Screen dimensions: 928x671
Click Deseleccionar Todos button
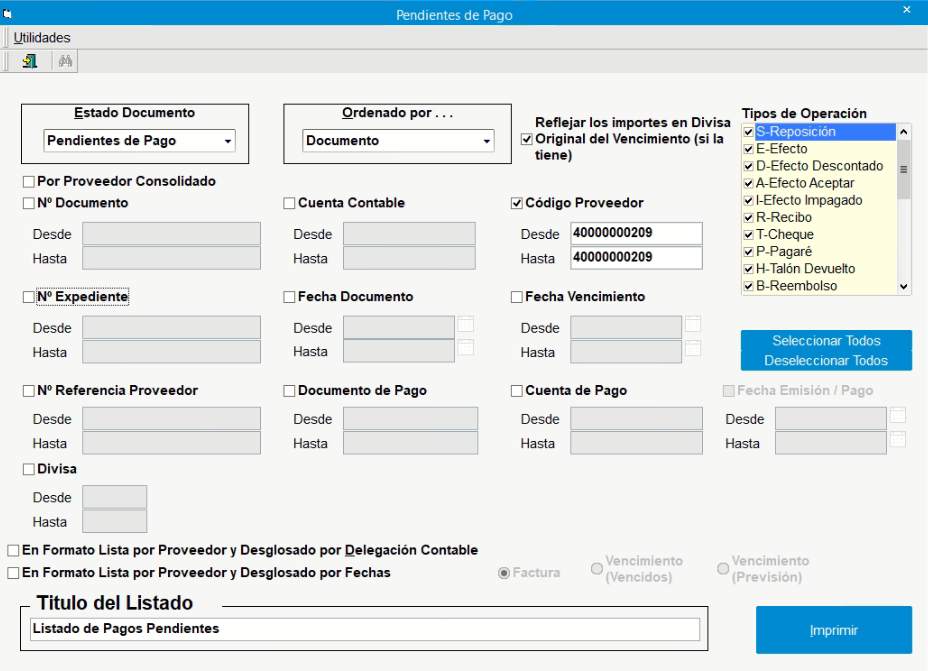[826, 361]
